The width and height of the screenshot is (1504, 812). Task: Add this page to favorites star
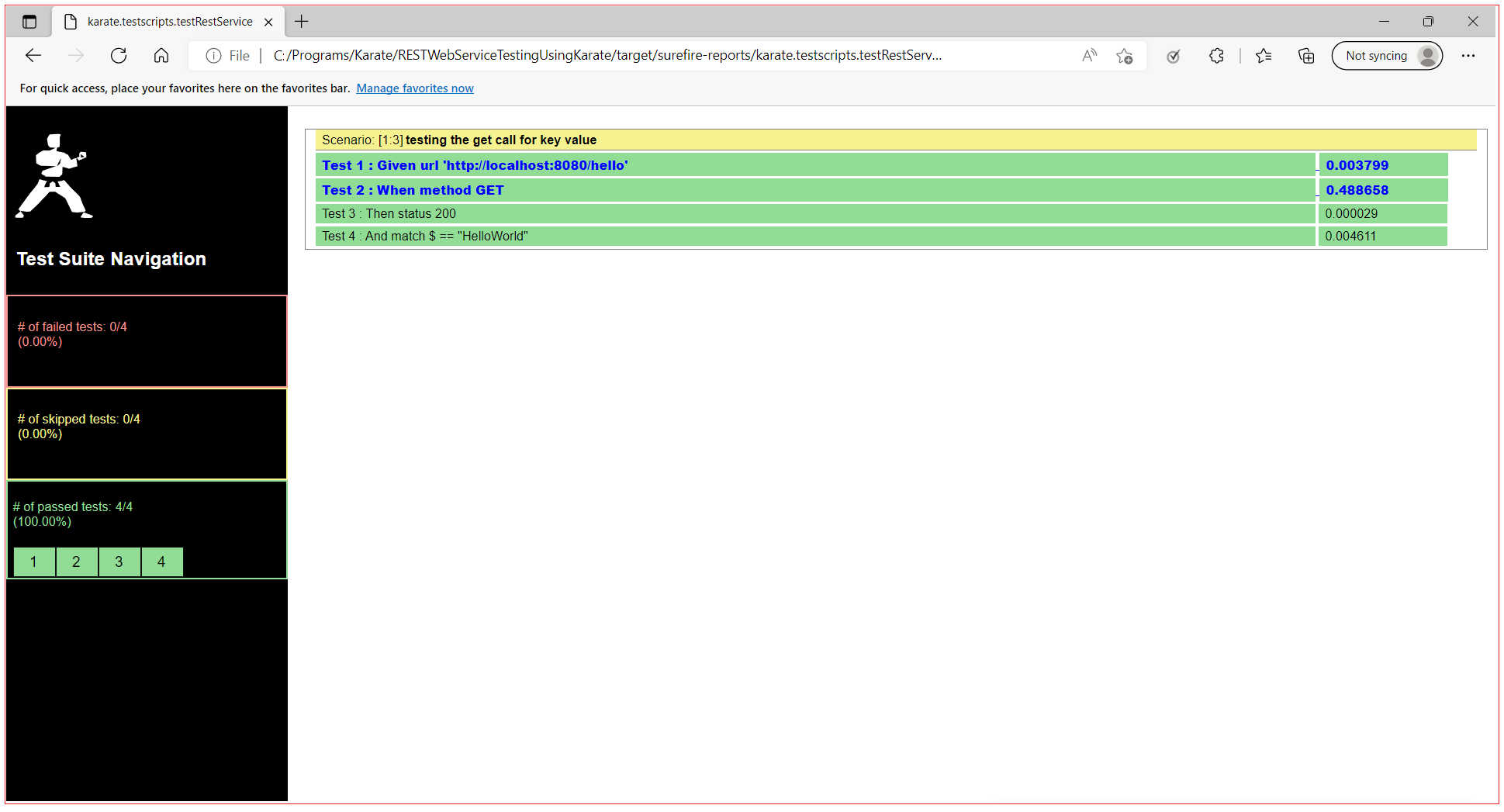pos(1124,56)
